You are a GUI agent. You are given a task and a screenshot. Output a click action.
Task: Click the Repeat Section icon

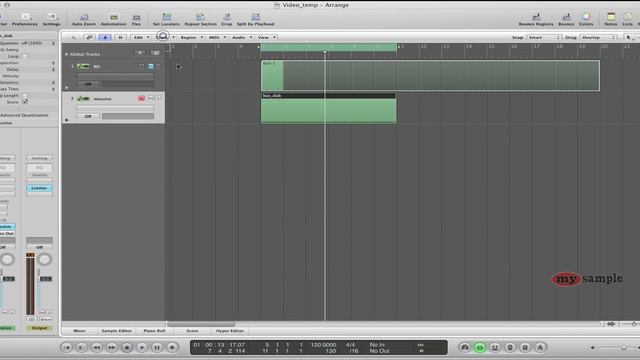(200, 20)
